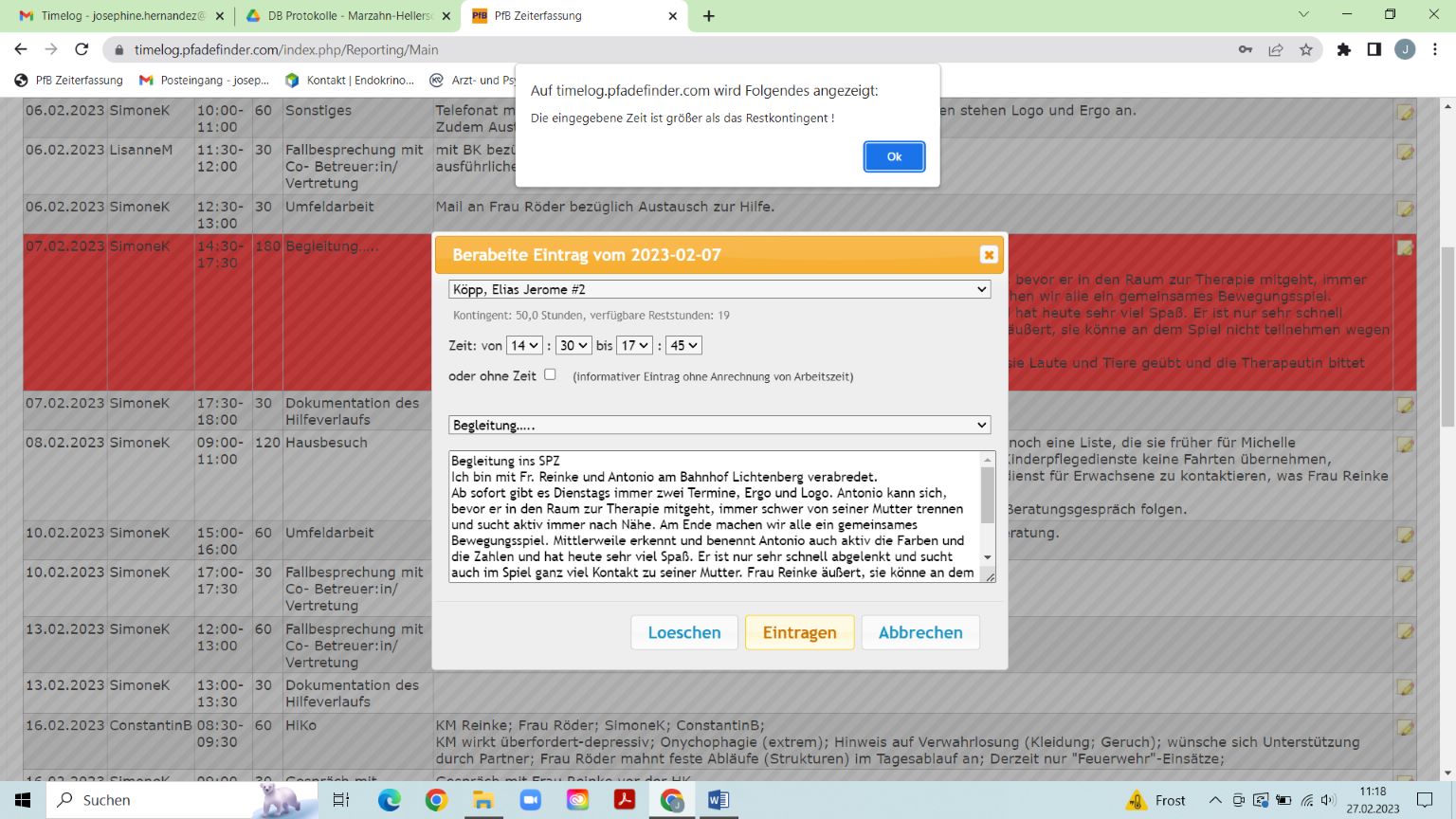Click the edit icon for 06.02.2023 Sonstiges row

[x=1405, y=114]
